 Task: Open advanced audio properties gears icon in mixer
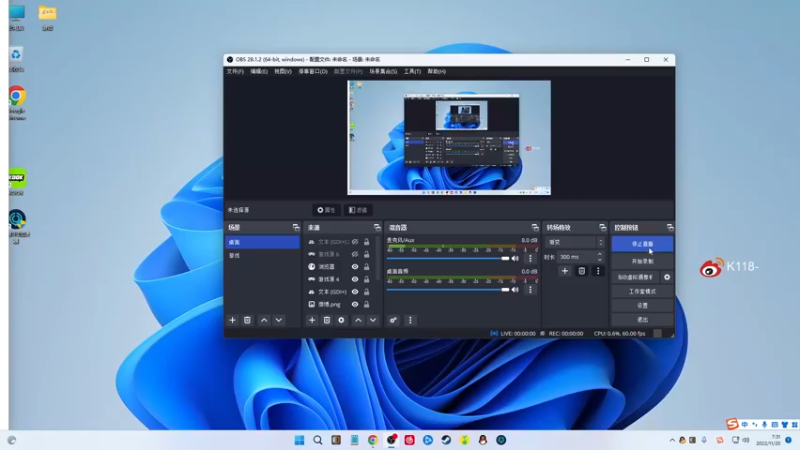pos(393,320)
